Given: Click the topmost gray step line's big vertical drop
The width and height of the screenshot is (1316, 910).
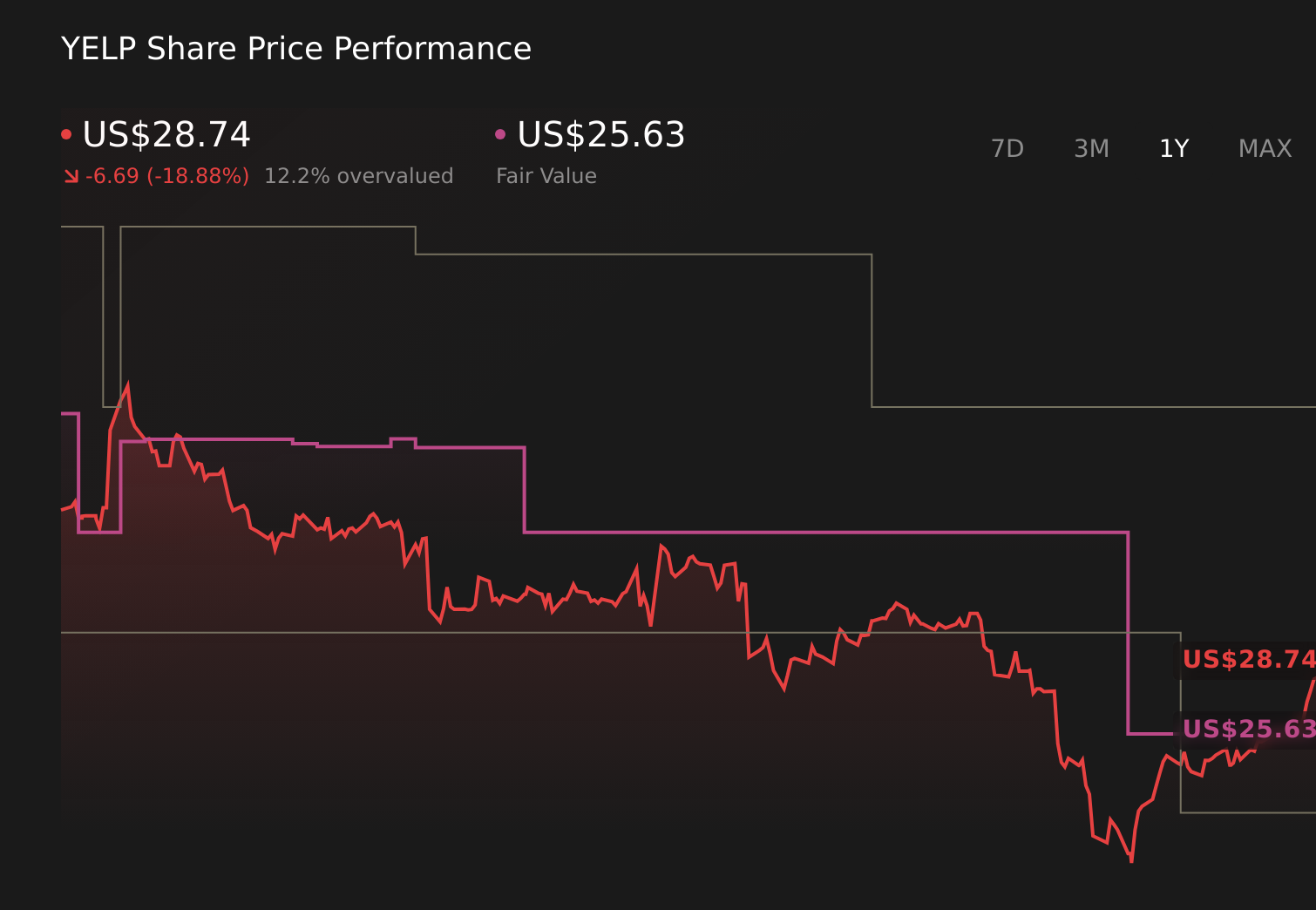Looking at the screenshot, I should pos(872,331).
